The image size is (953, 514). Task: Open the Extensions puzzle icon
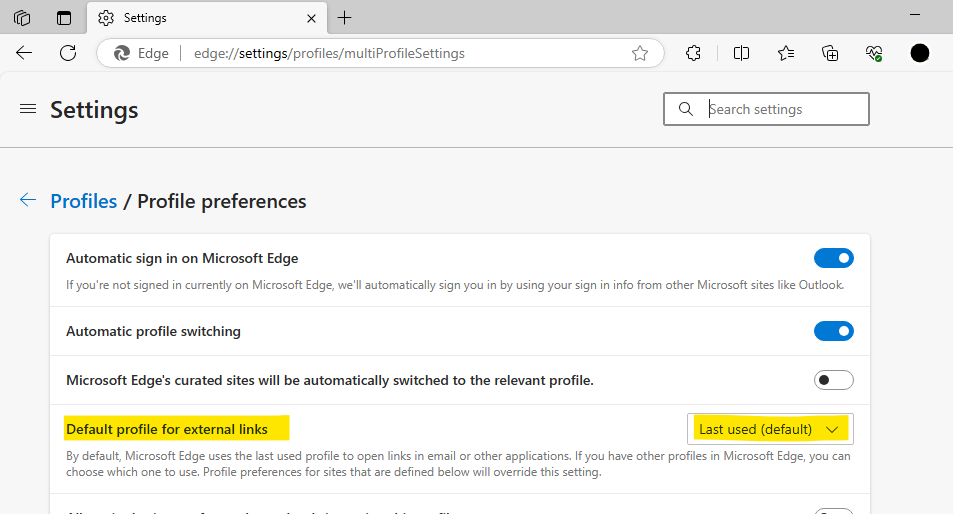coord(693,53)
